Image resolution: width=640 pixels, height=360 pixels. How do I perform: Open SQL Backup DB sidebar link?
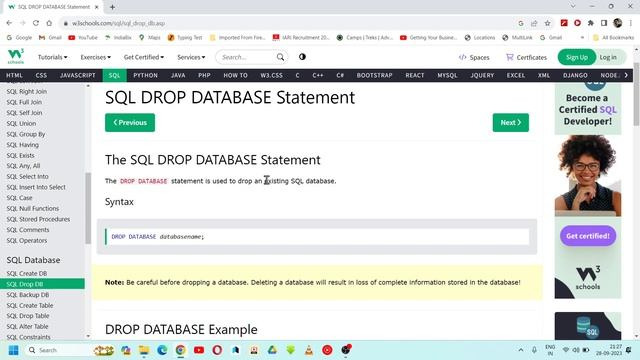28,295
